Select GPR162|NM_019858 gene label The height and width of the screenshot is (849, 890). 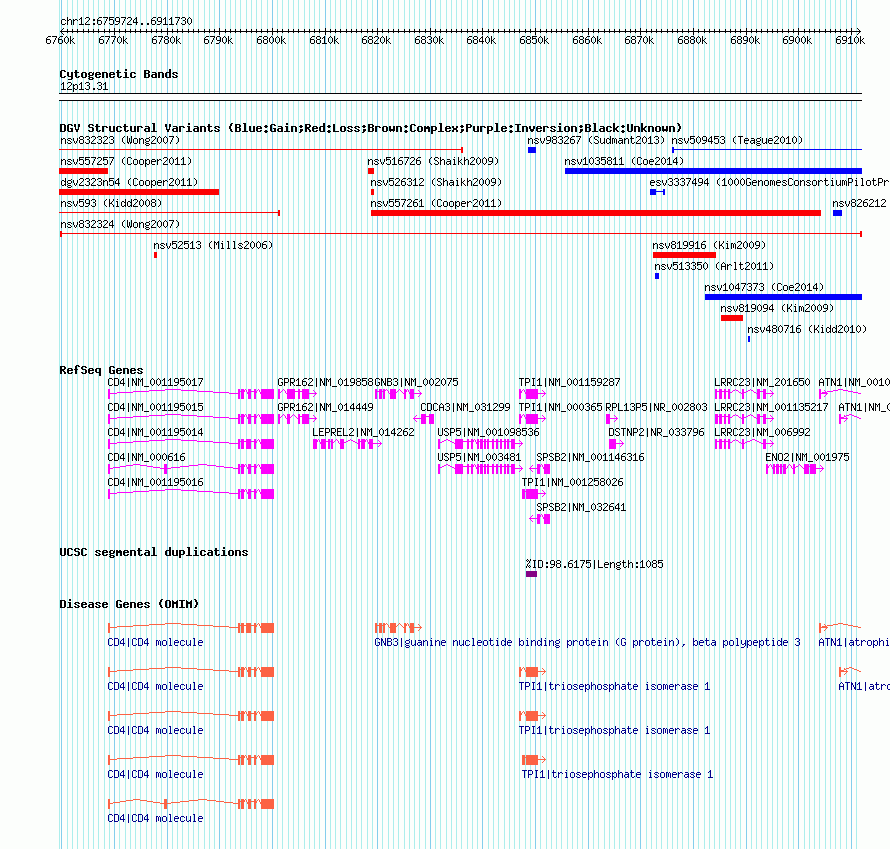[x=325, y=383]
